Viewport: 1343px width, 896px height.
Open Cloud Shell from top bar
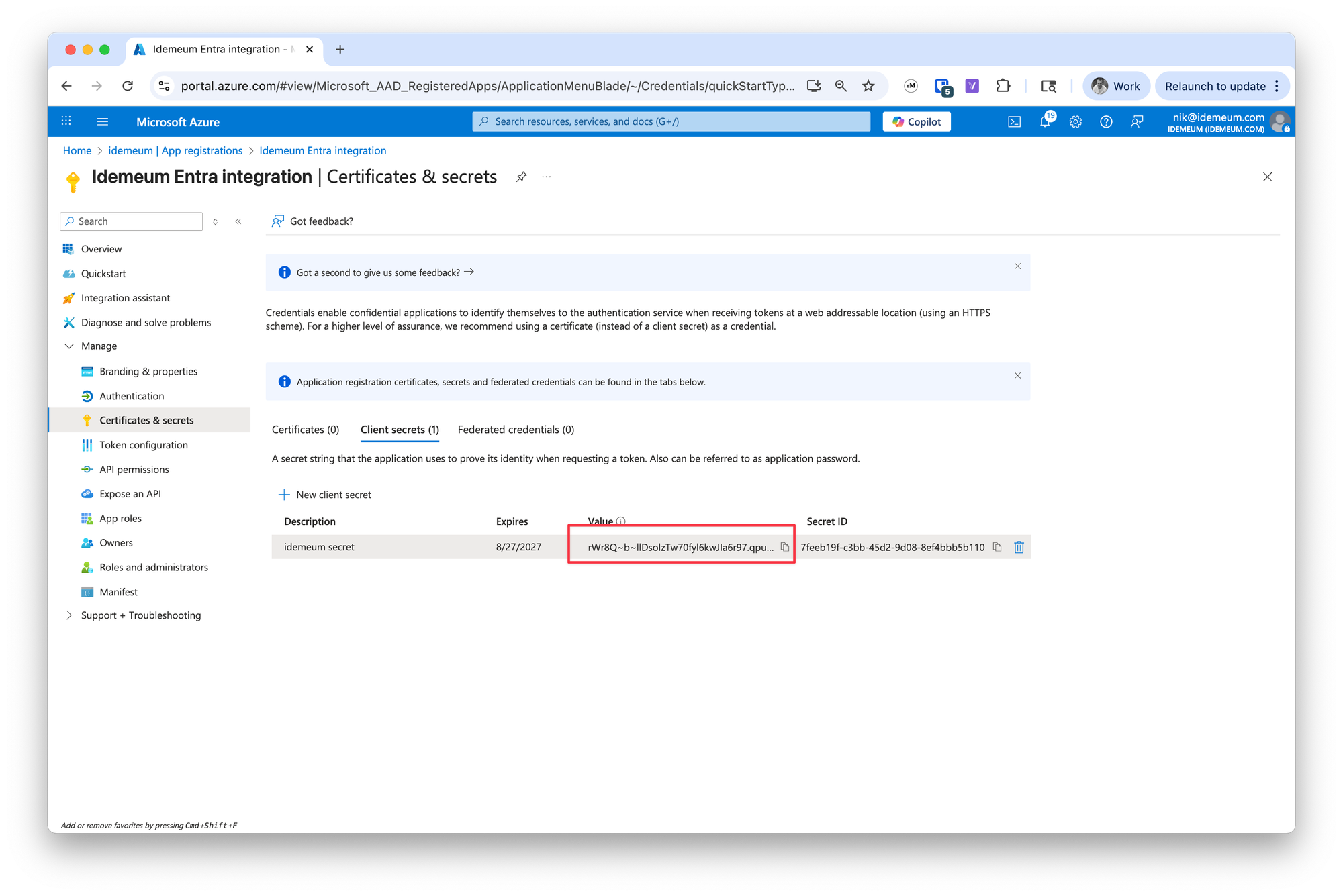click(x=1014, y=121)
